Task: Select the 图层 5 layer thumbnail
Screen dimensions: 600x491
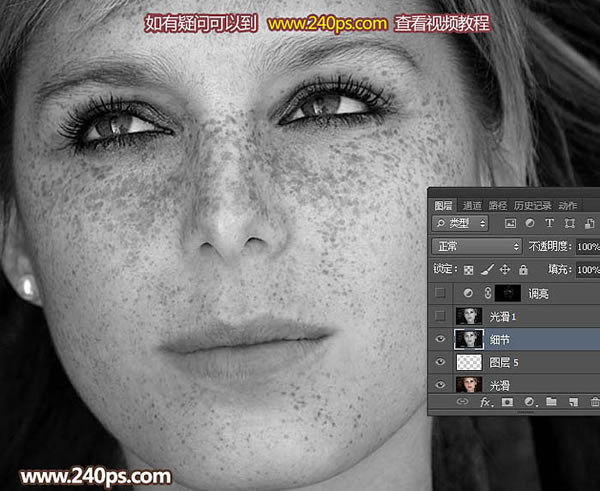Action: pyautogui.click(x=469, y=362)
